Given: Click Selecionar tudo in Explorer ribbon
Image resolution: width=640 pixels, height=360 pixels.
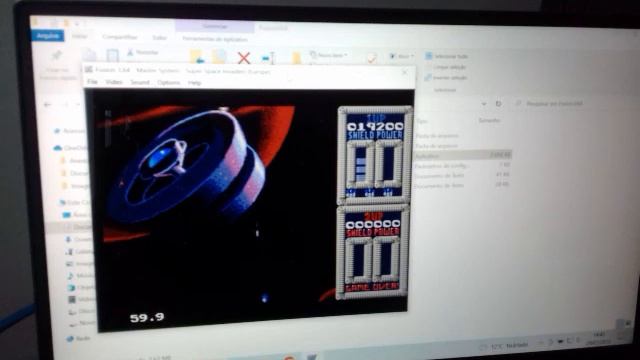Looking at the screenshot, I should [447, 56].
